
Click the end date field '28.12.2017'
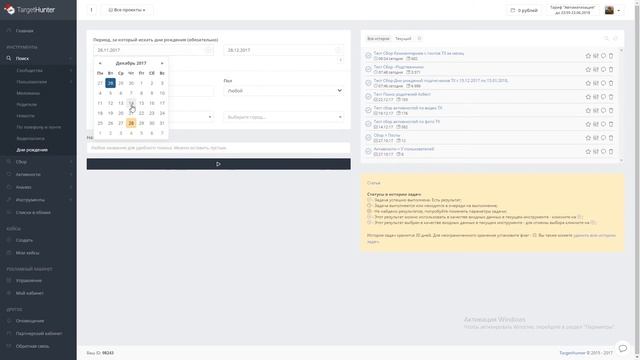pos(283,50)
